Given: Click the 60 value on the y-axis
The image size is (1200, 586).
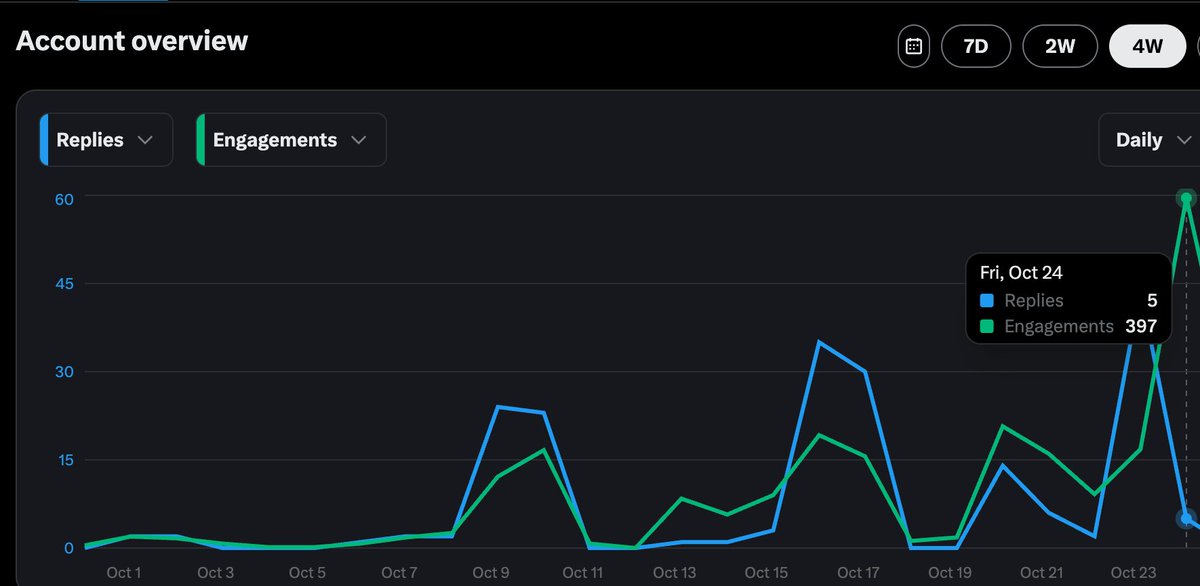Looking at the screenshot, I should (x=62, y=199).
